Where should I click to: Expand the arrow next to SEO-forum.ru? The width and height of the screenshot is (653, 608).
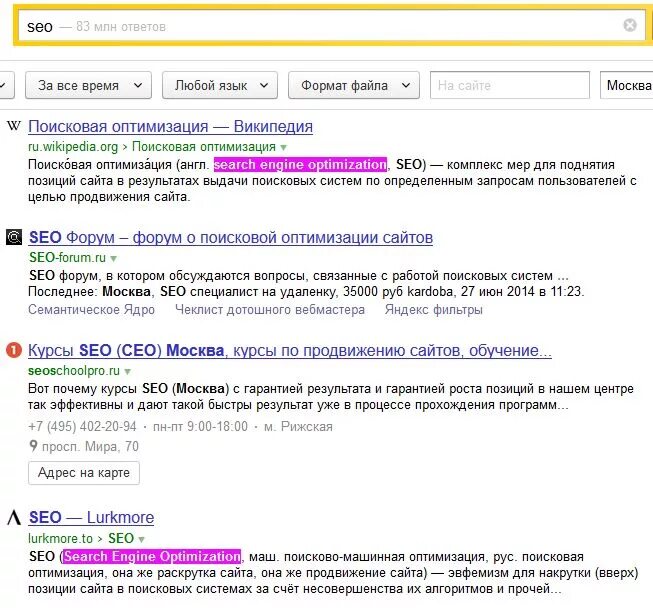click(x=114, y=259)
